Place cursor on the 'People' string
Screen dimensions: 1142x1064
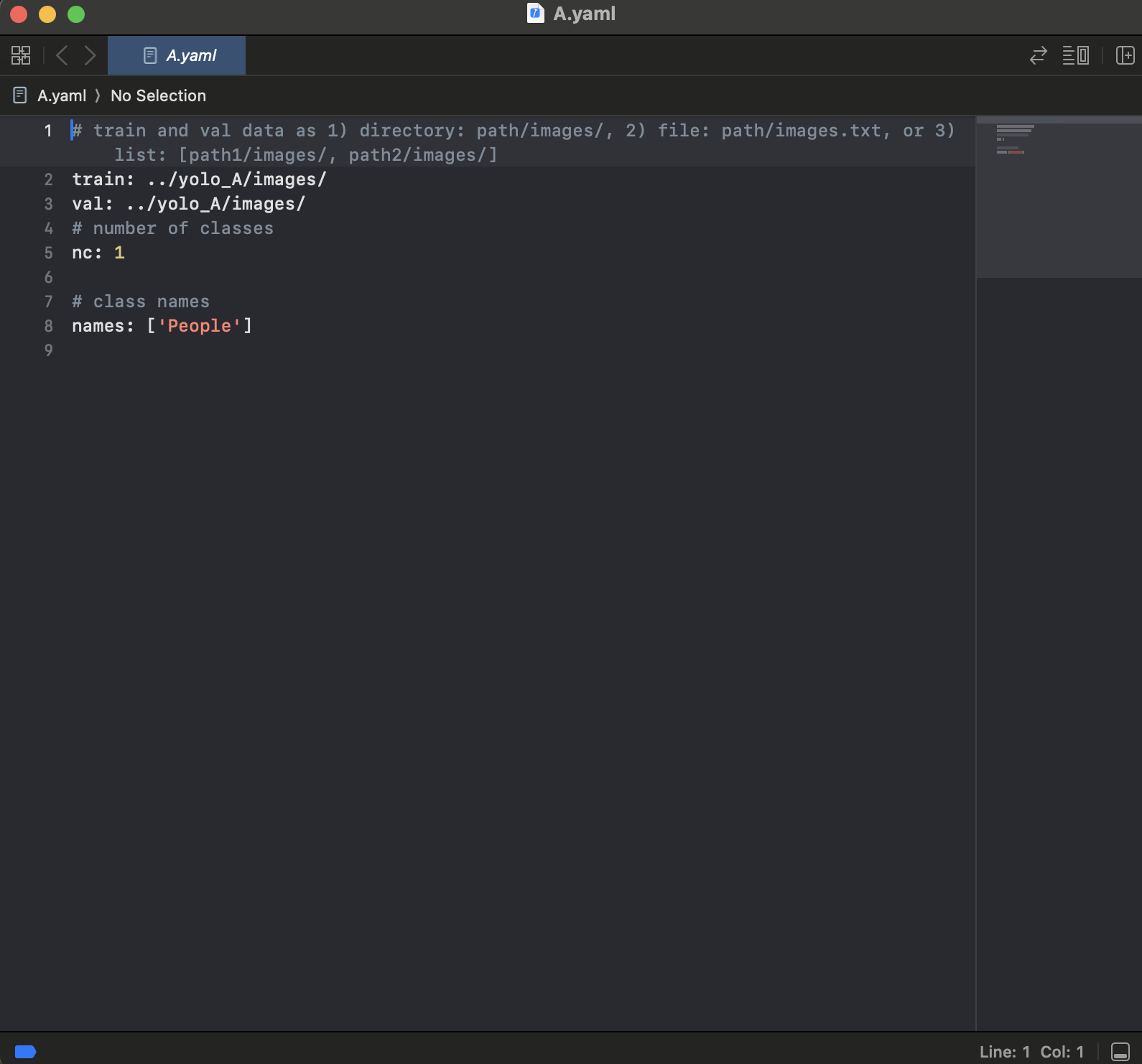tap(199, 326)
